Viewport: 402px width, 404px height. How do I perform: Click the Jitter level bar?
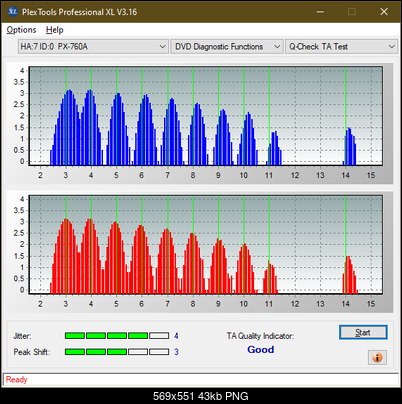click(x=117, y=336)
